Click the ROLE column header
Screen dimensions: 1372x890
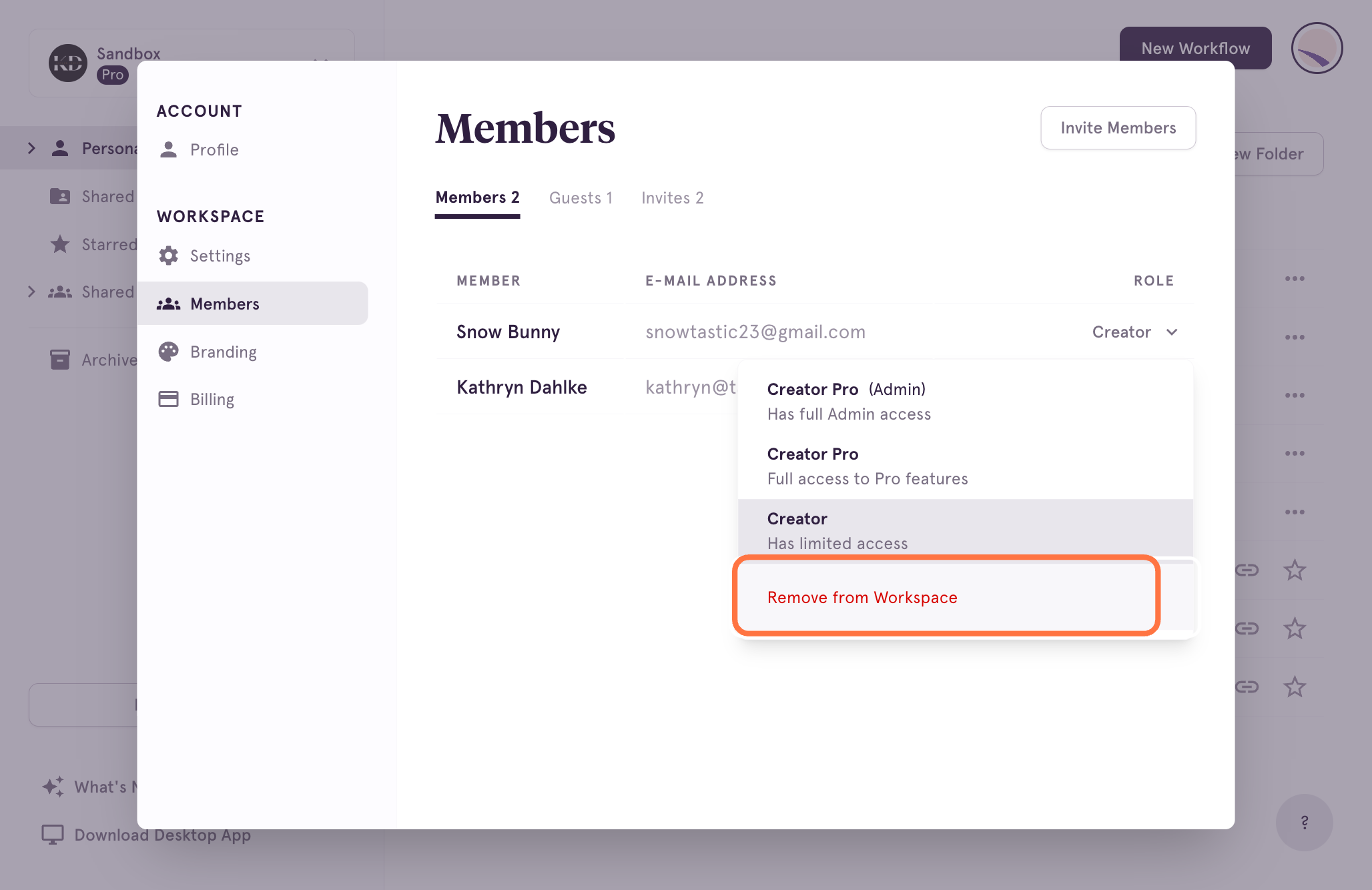(x=1154, y=281)
